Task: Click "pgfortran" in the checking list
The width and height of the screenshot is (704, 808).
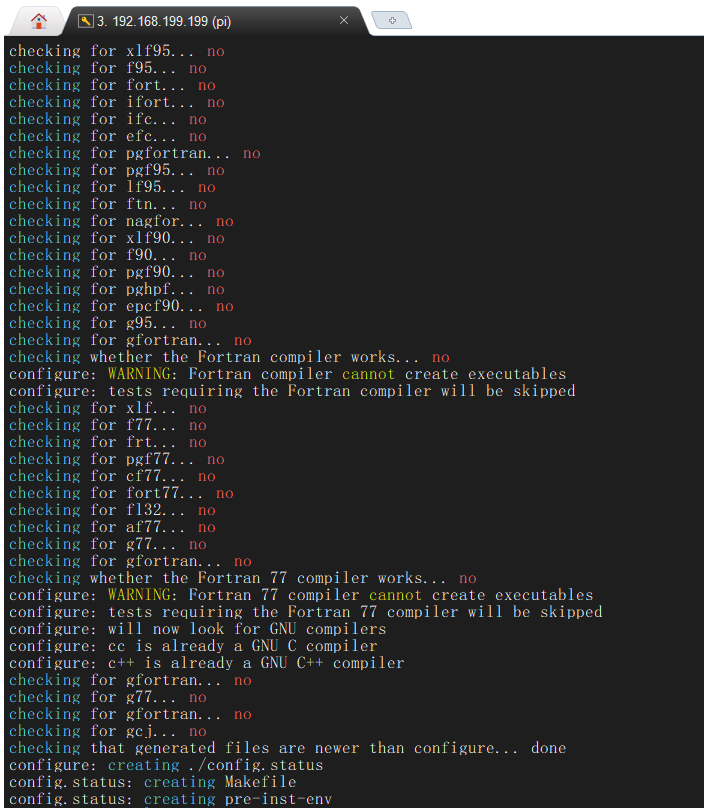Action: point(166,153)
